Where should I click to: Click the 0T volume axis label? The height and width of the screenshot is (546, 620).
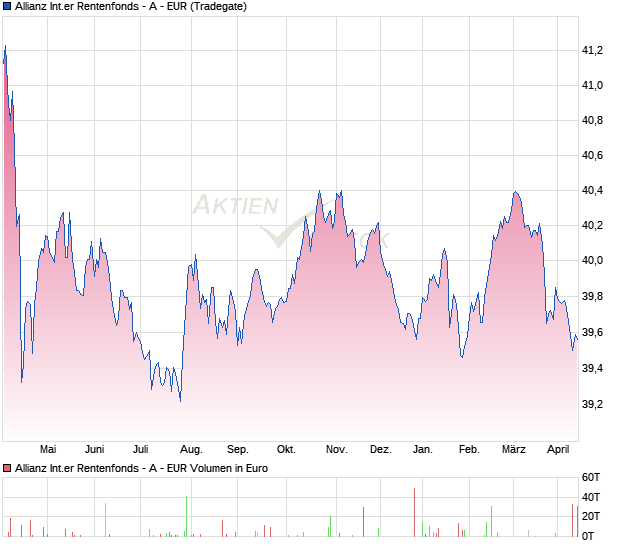pos(590,536)
